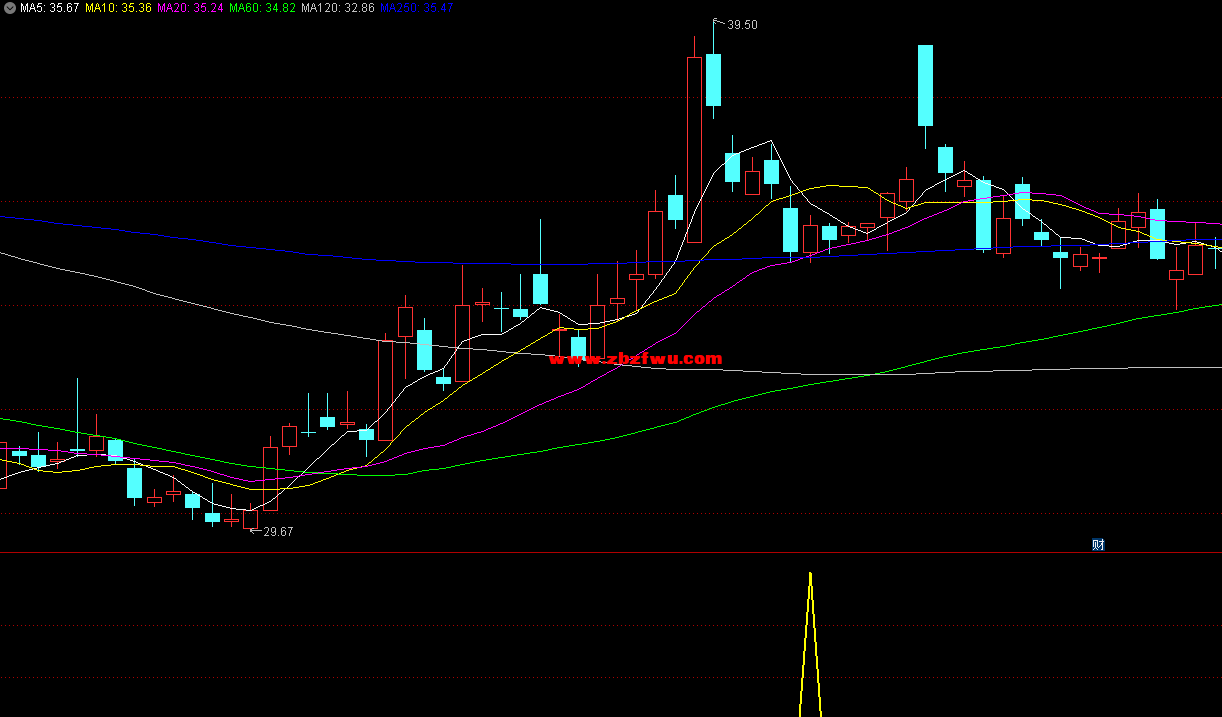Select the gray MA120: 32.86 label
Image resolution: width=1222 pixels, height=717 pixels.
(338, 8)
